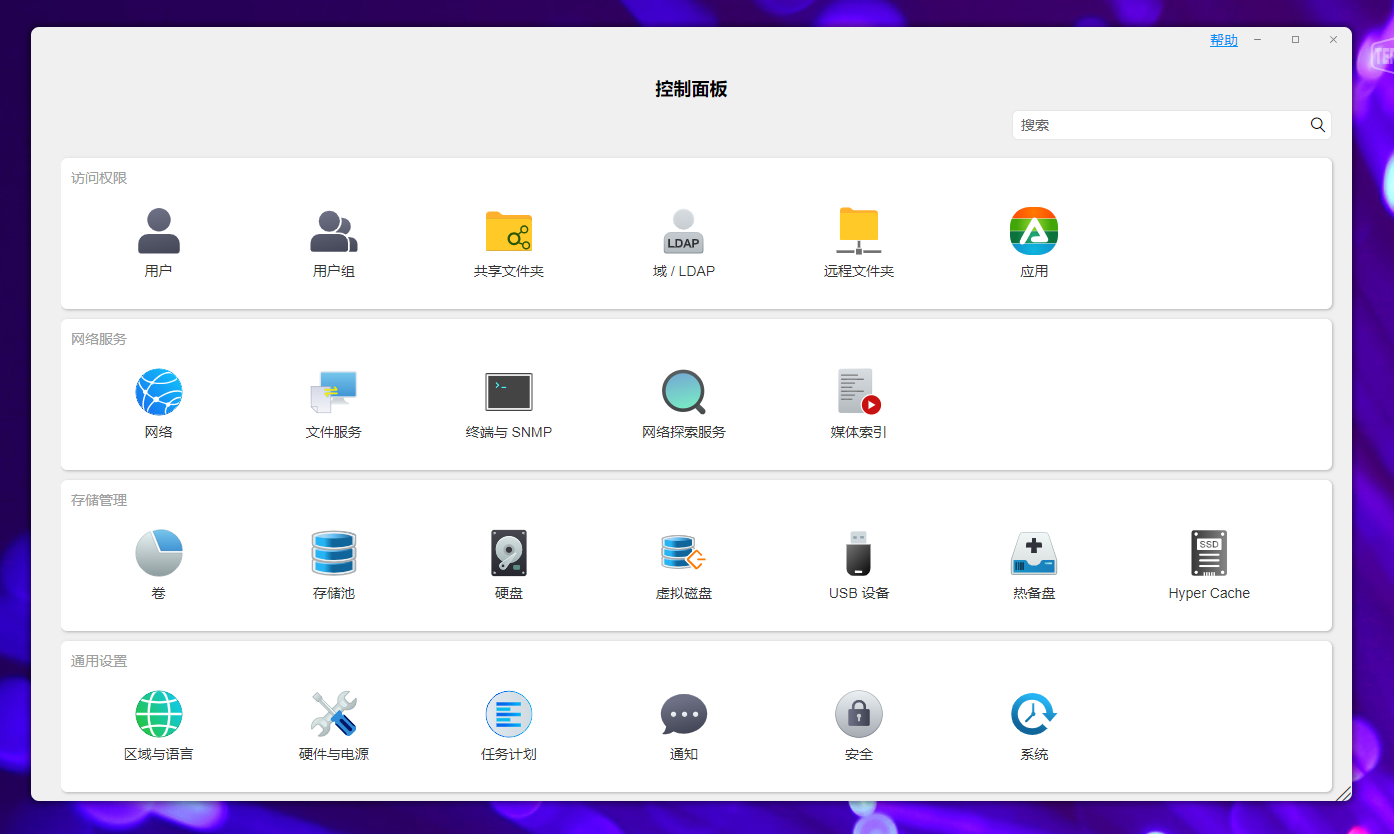Click the window resize grip corner
The image size is (1394, 834).
pos(1343,793)
